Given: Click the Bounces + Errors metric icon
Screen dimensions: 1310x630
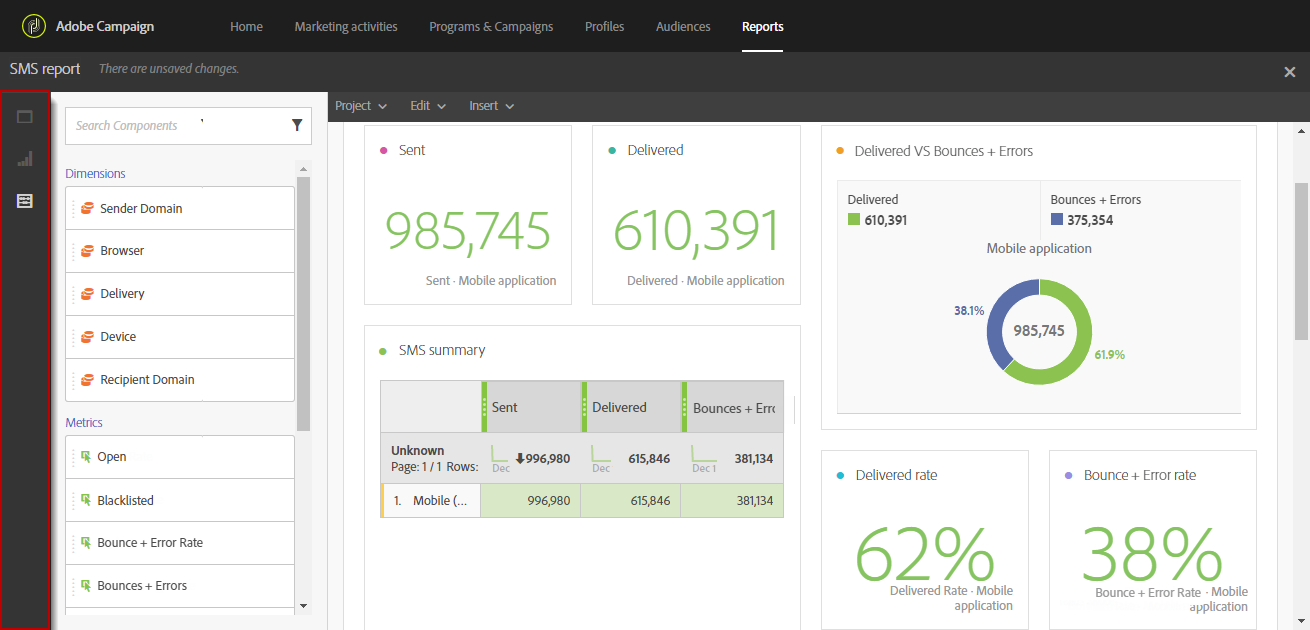Looking at the screenshot, I should pos(86,585).
